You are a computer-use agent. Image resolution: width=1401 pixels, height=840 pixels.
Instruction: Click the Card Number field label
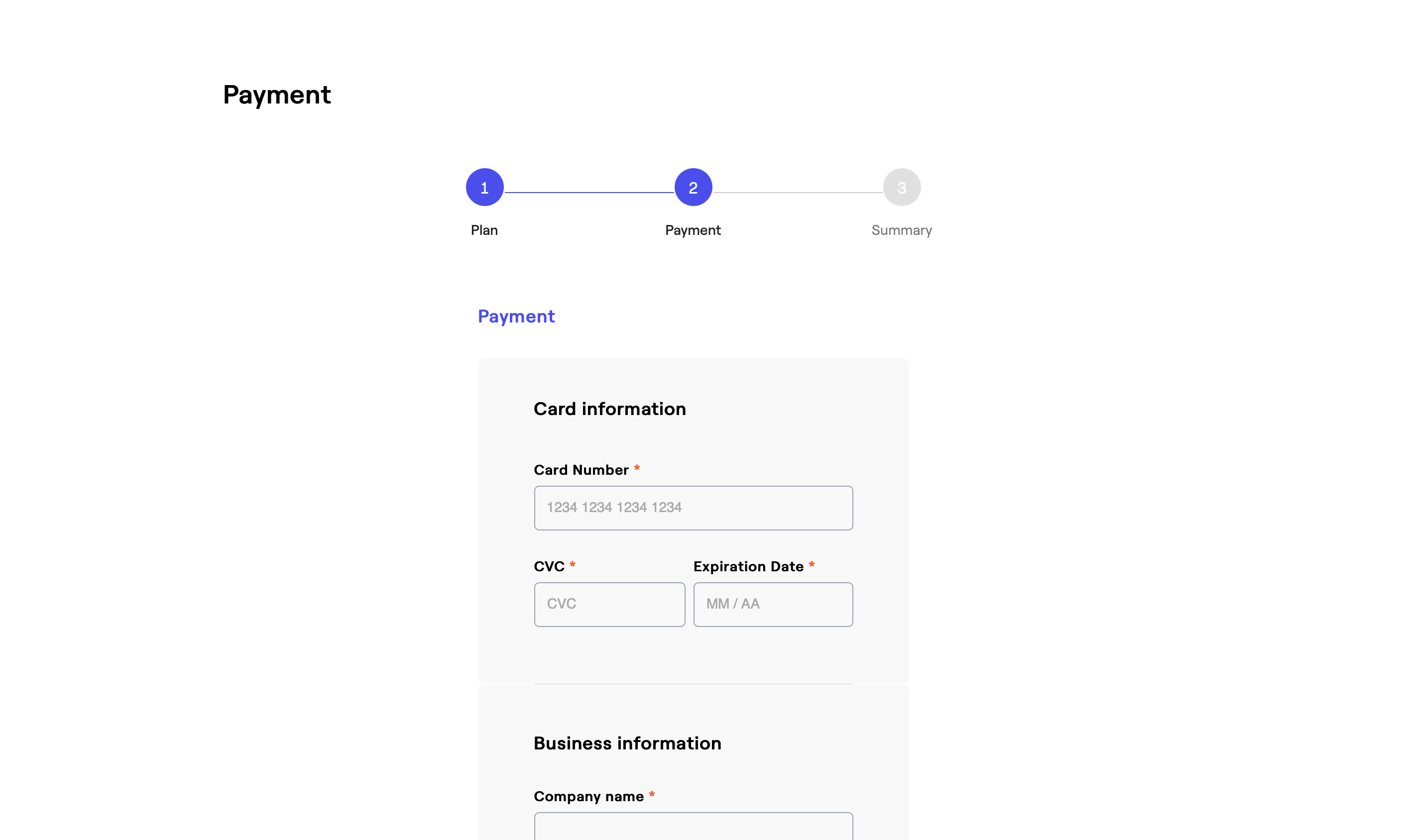[x=581, y=470]
